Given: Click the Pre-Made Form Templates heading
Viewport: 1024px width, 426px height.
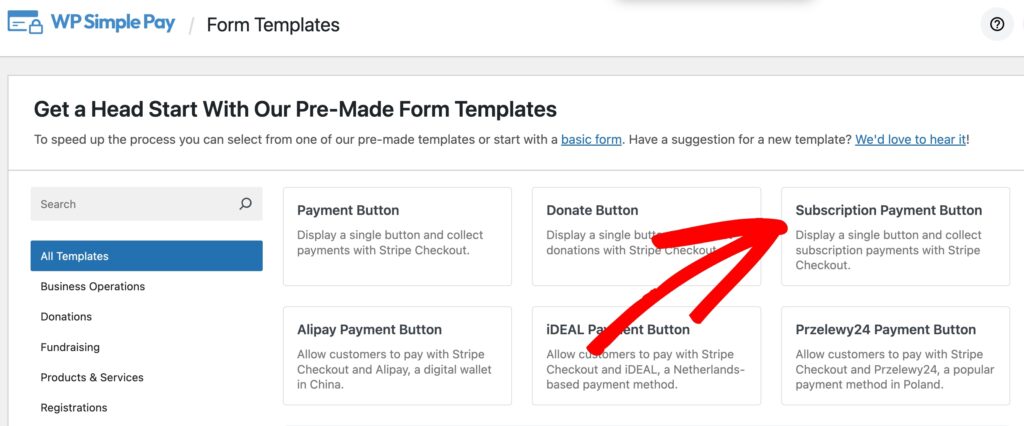Looking at the screenshot, I should pos(295,109).
